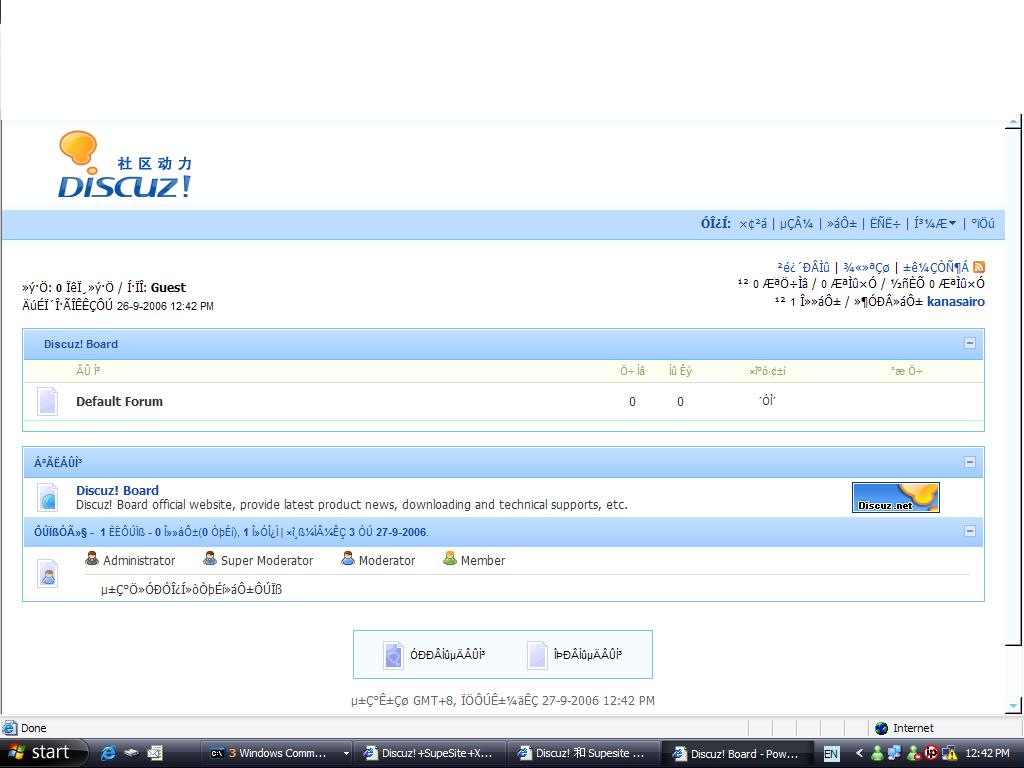Open the RSS feed icon
Image resolution: width=1024 pixels, height=768 pixels.
click(978, 267)
